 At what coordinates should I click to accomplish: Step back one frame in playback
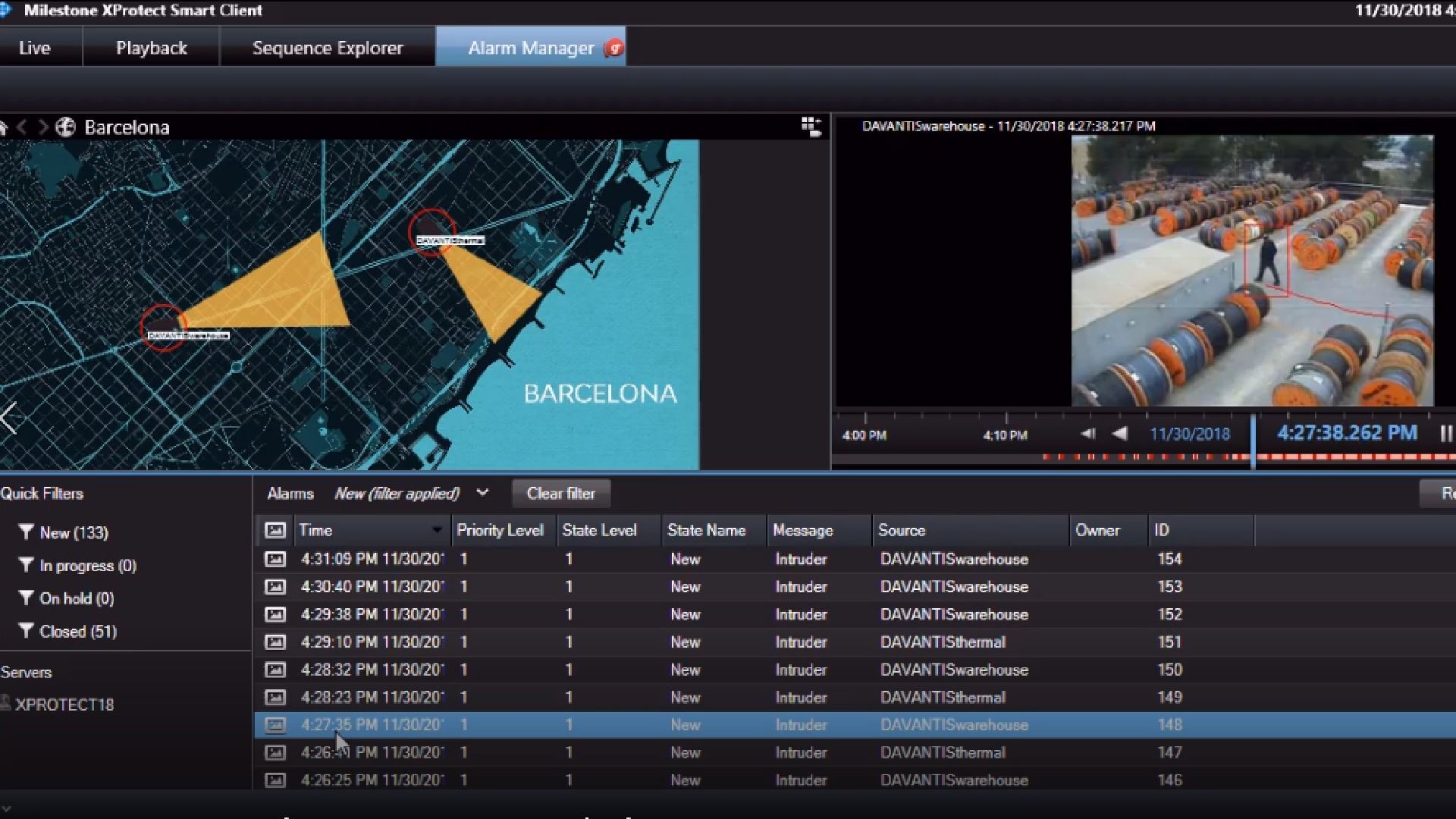[1088, 434]
